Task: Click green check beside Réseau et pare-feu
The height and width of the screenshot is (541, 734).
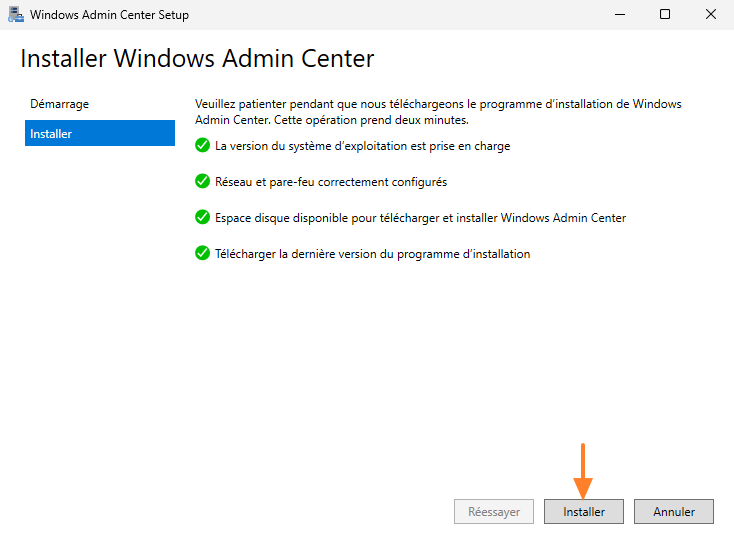Action: [x=202, y=181]
